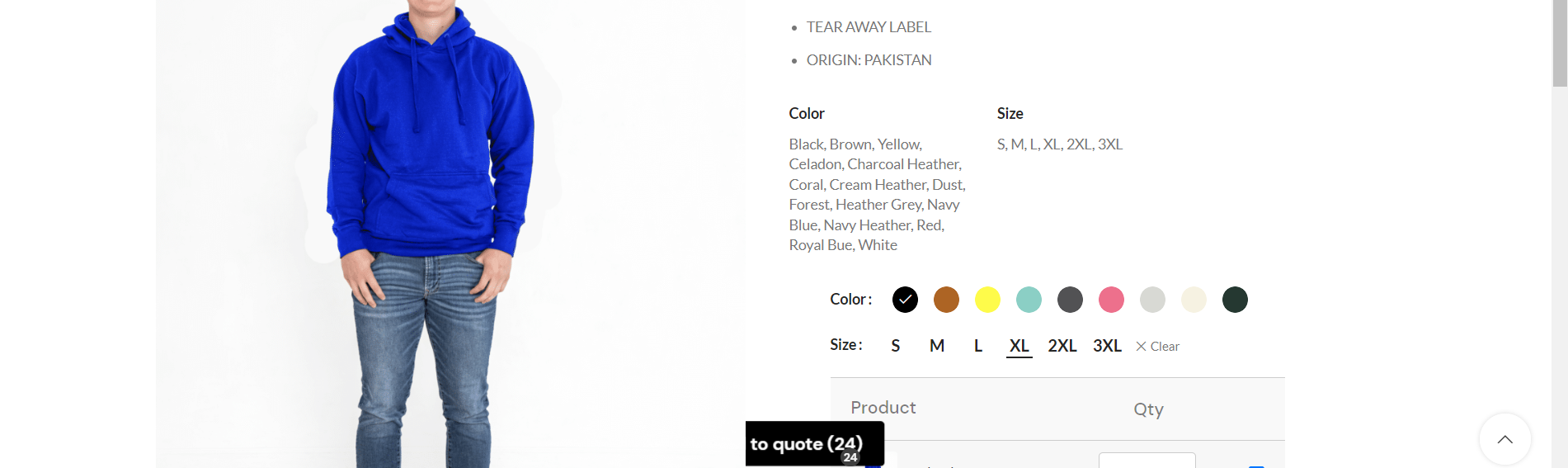This screenshot has width=1568, height=468.
Task: Select size L
Action: [978, 346]
